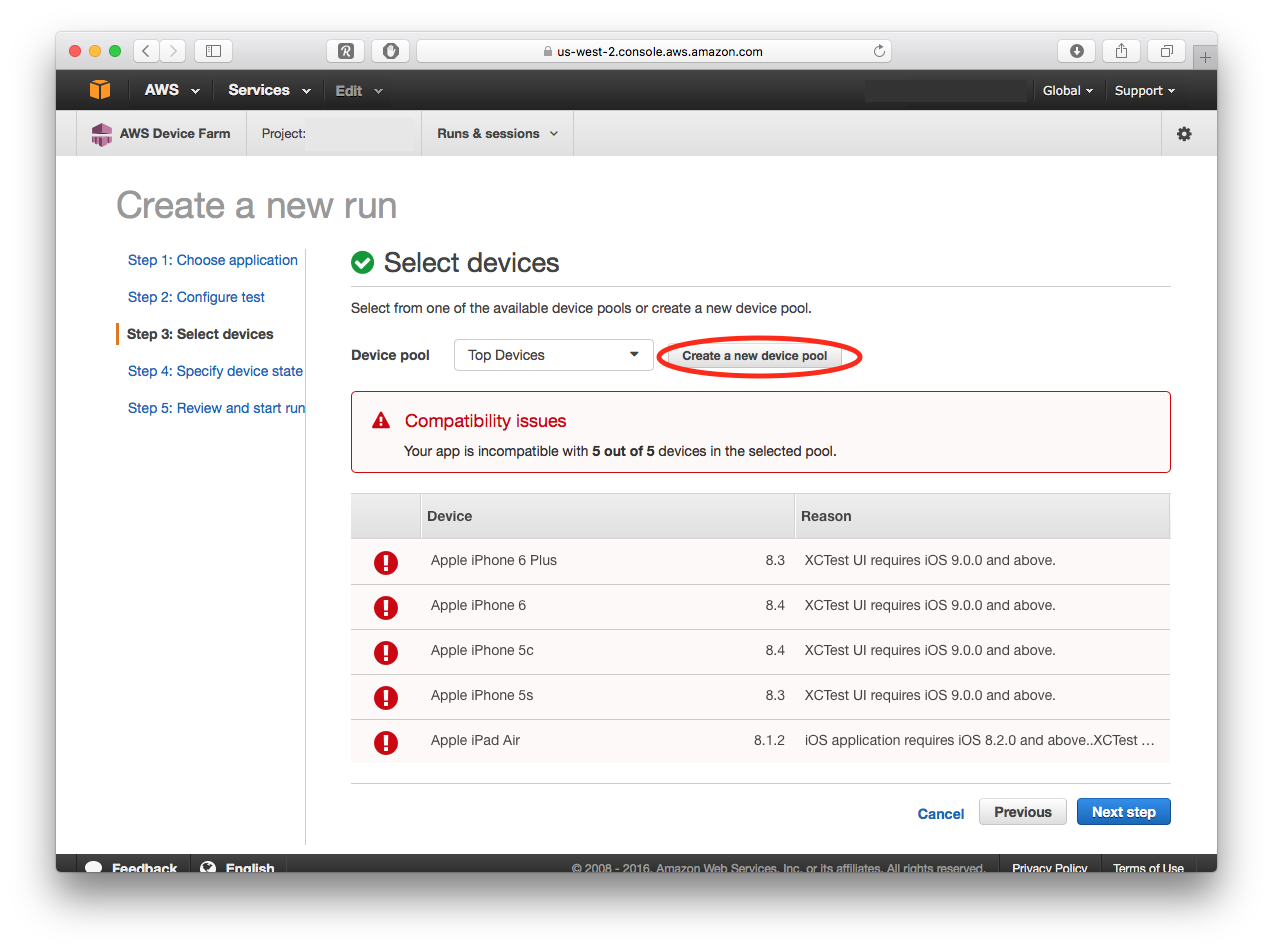Reload the page with the refresh icon

879,51
